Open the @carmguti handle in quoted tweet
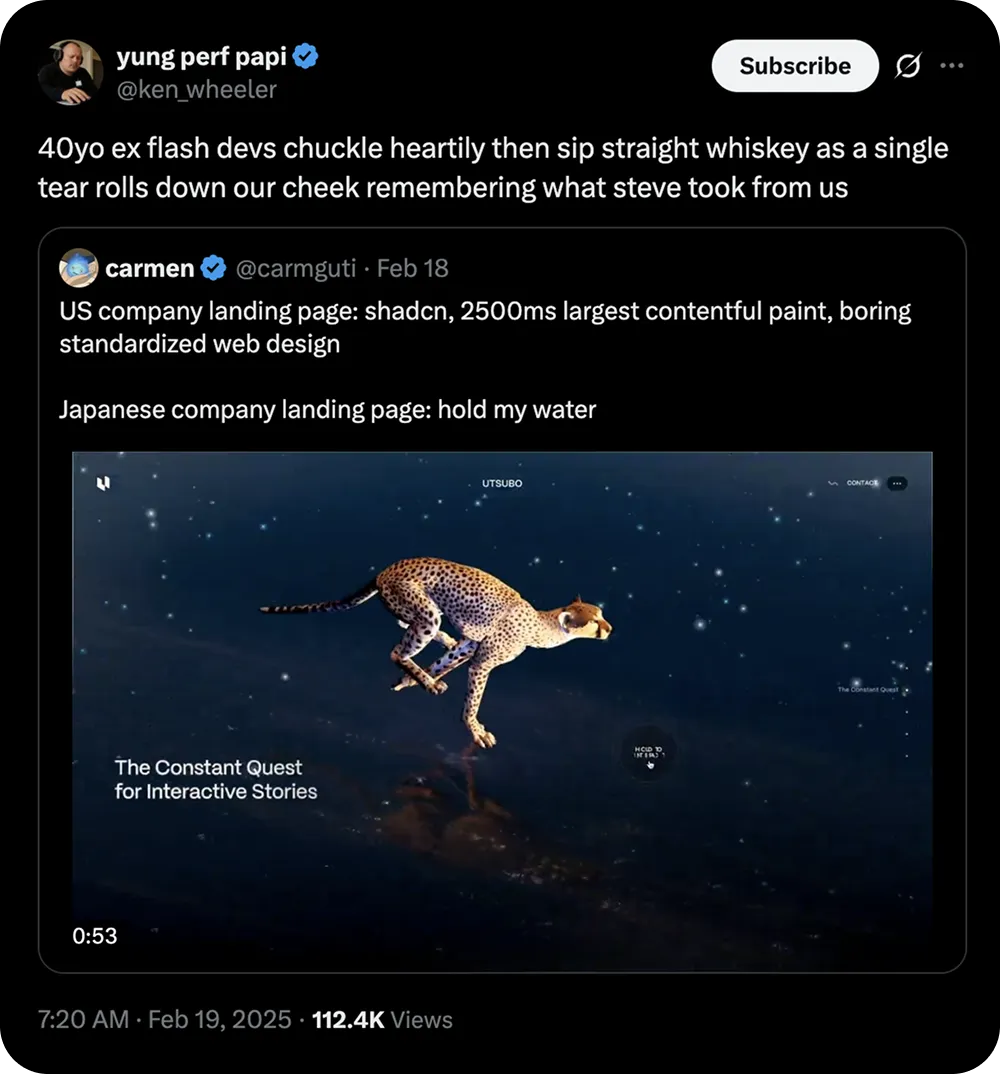This screenshot has height=1074, width=1000. [x=297, y=268]
